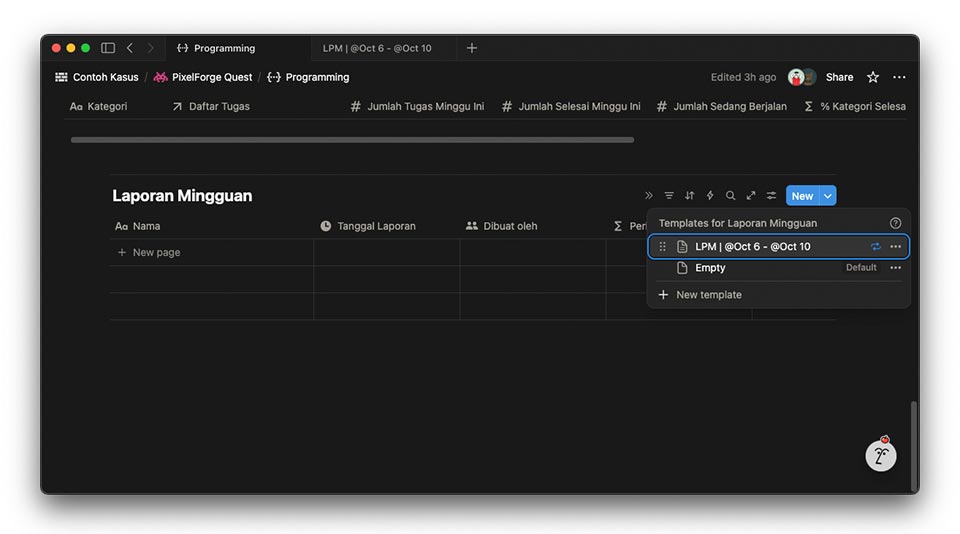The height and width of the screenshot is (534, 960).
Task: Star this page as favorite
Action: point(872,77)
